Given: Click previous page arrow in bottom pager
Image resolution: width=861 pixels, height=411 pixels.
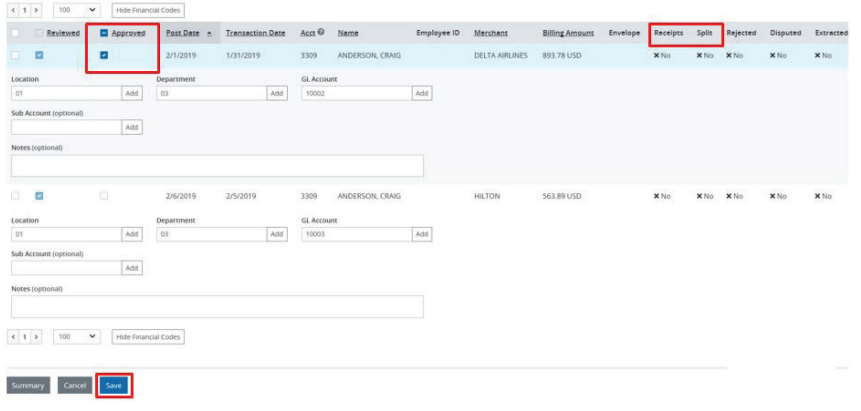Looking at the screenshot, I should (x=13, y=337).
